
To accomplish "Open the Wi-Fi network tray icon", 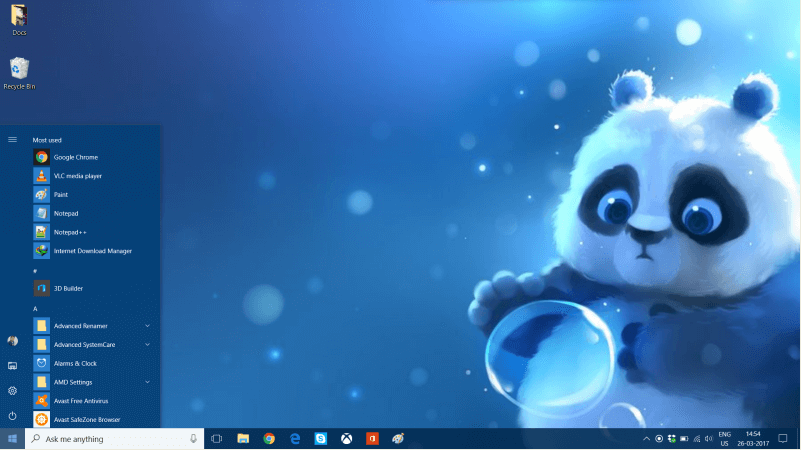I will click(697, 439).
